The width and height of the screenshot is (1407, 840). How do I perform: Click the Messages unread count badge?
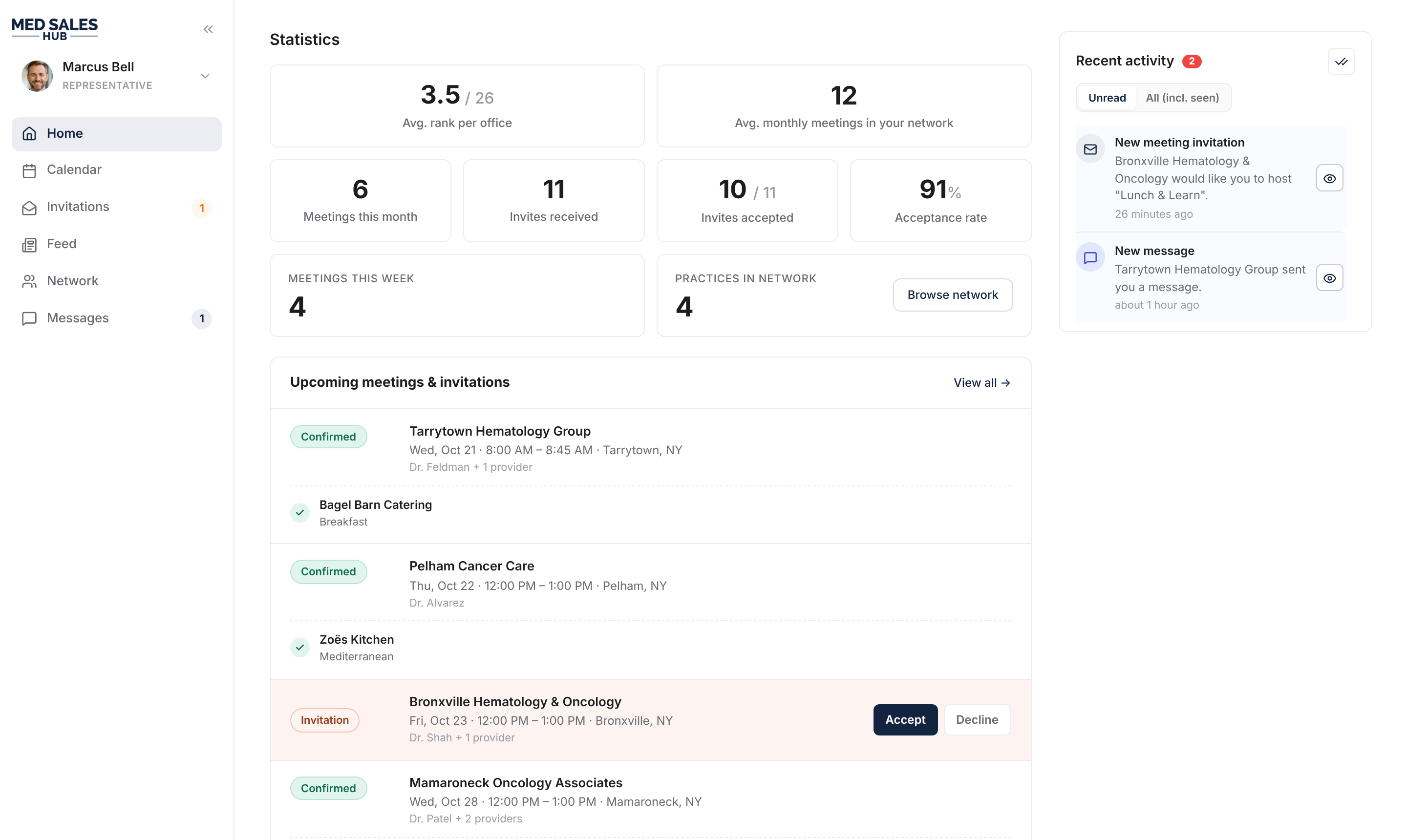click(202, 319)
